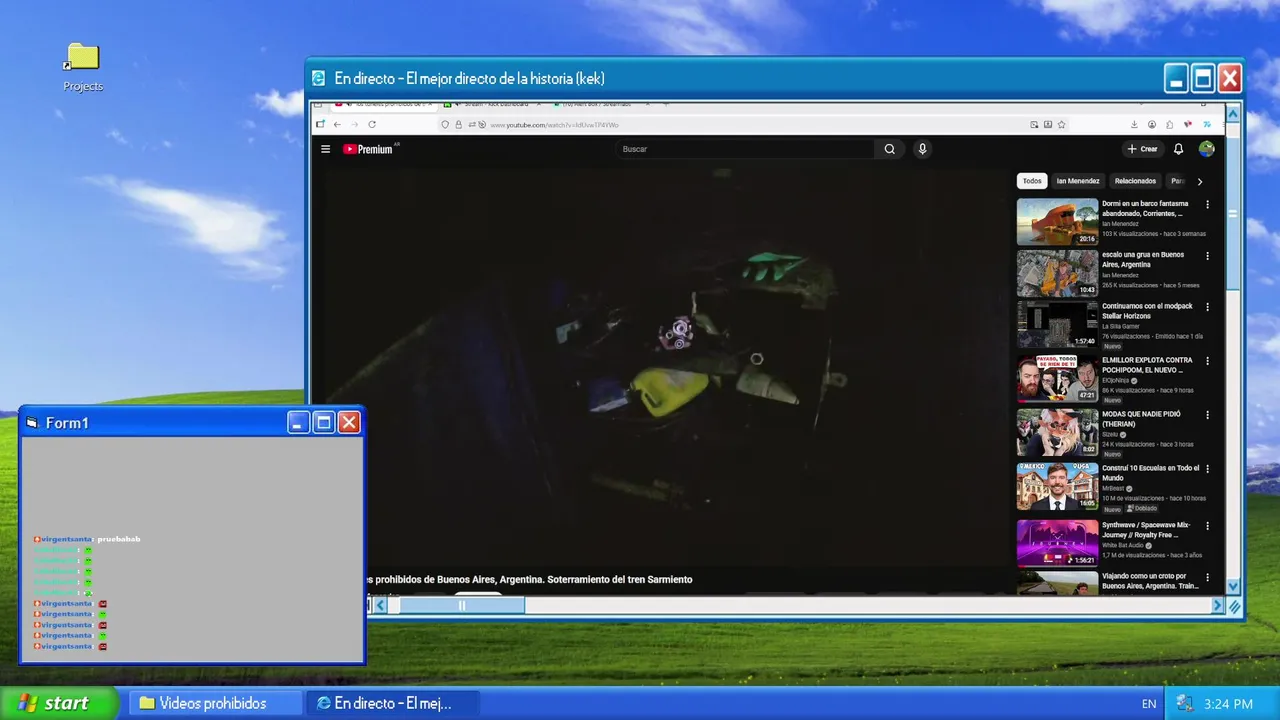Open 'ELMILLOR EXPLOTA CONTRA POCHIPOOM' thumbnail
This screenshot has width=1280, height=720.
[x=1057, y=379]
